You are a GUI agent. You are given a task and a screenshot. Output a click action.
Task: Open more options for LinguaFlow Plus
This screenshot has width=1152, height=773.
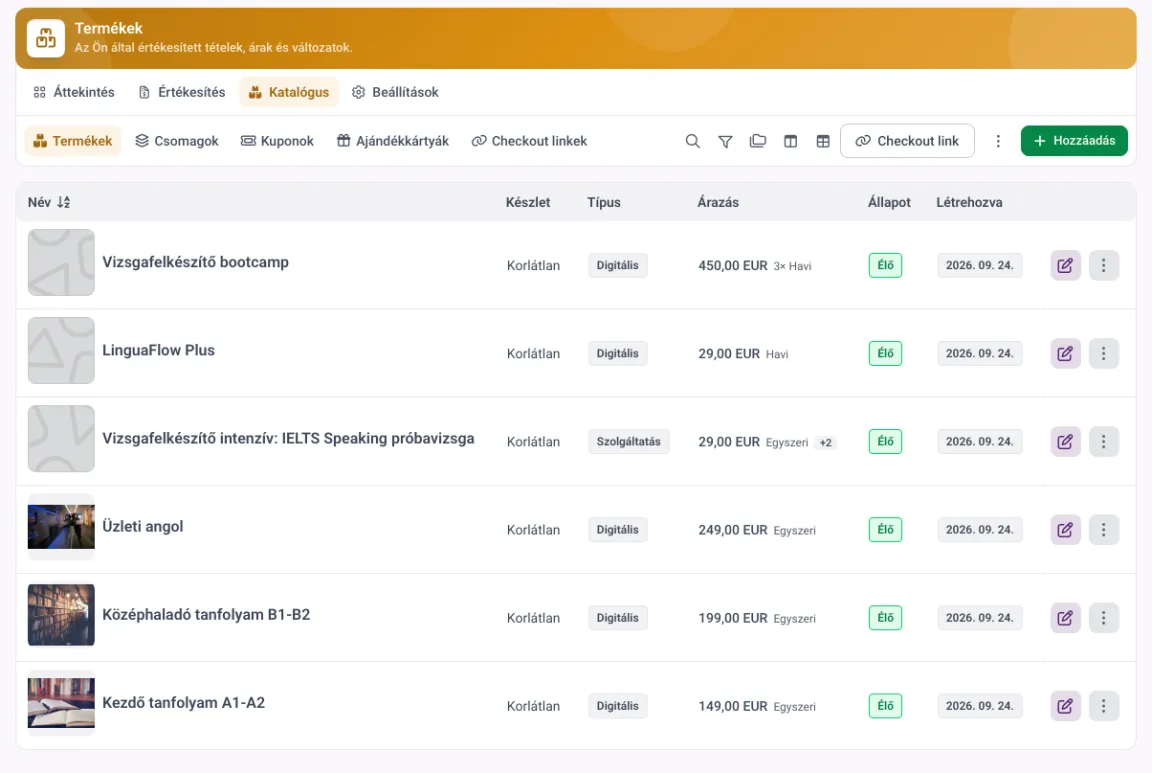tap(1104, 353)
